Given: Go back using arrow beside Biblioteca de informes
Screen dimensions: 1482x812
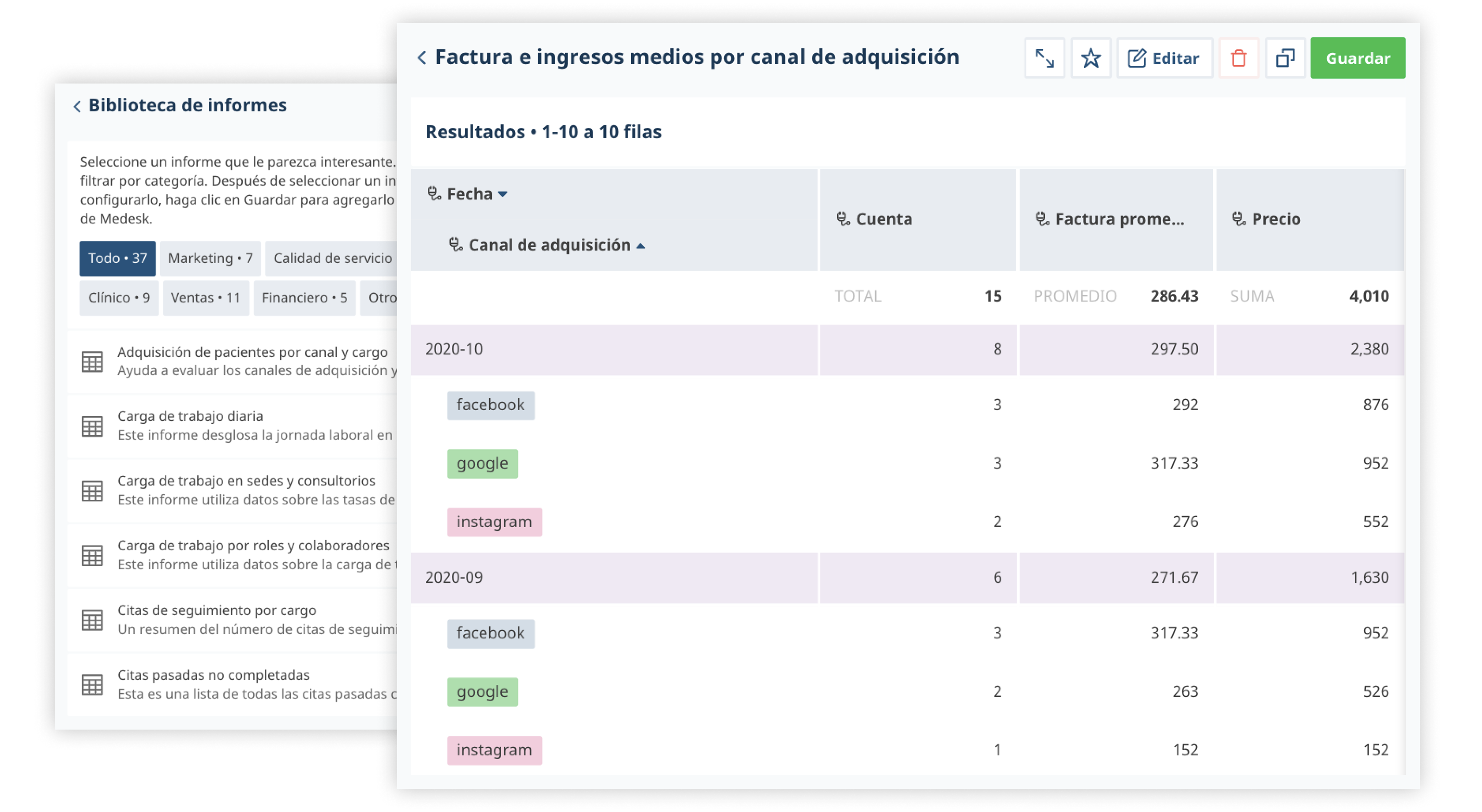Looking at the screenshot, I should [x=77, y=106].
